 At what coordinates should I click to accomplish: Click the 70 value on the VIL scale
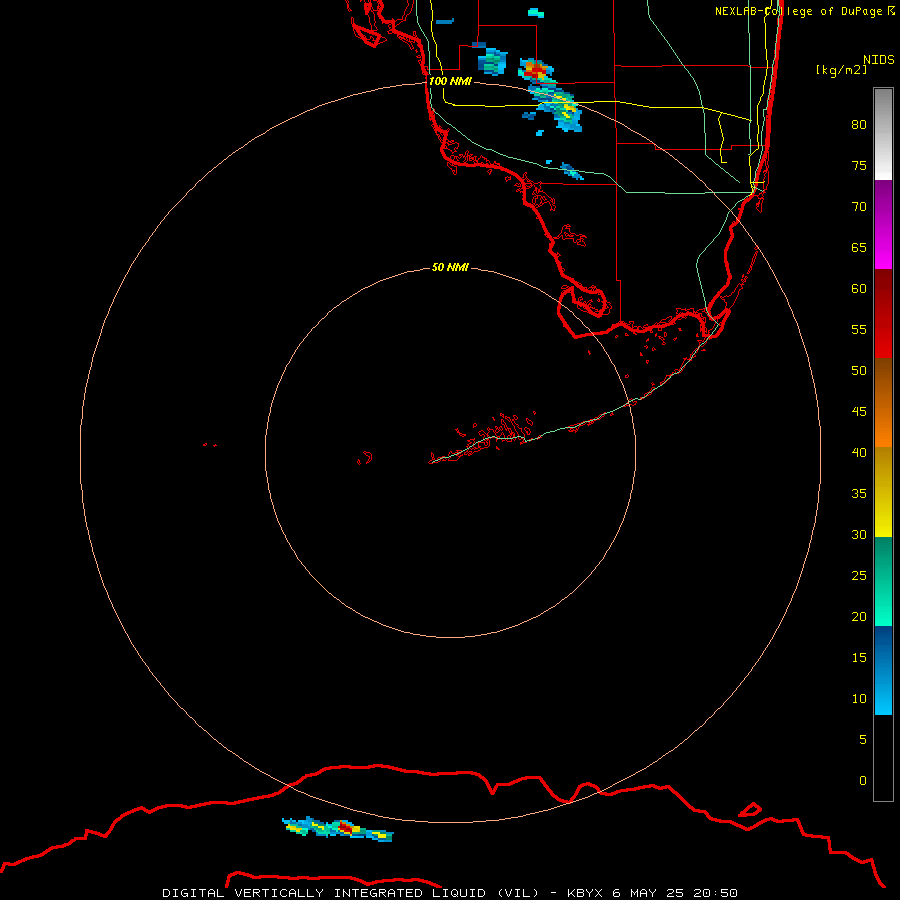(x=859, y=207)
